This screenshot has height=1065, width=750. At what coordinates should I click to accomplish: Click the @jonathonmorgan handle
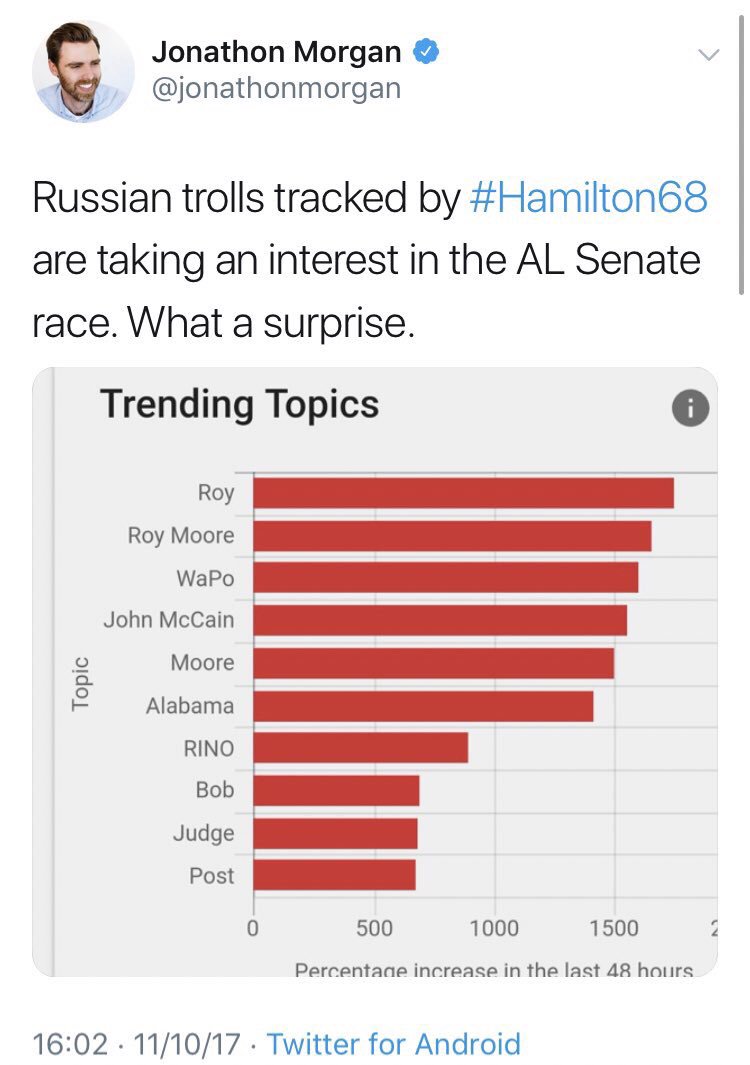(x=275, y=88)
